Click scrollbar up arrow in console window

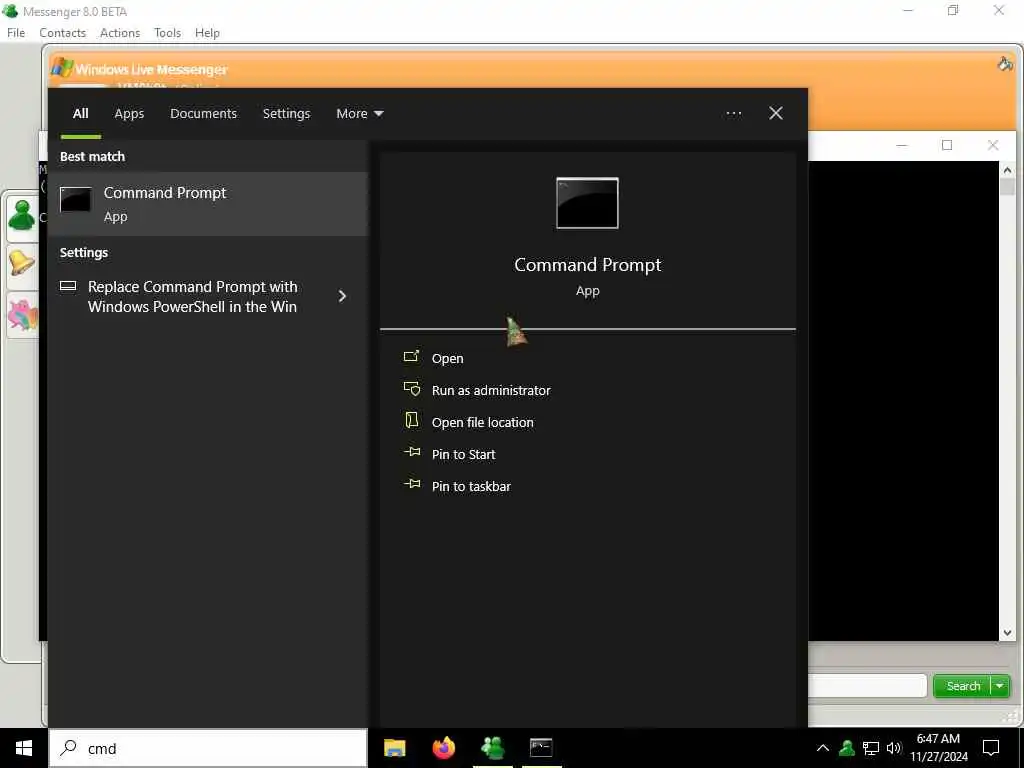(1007, 170)
